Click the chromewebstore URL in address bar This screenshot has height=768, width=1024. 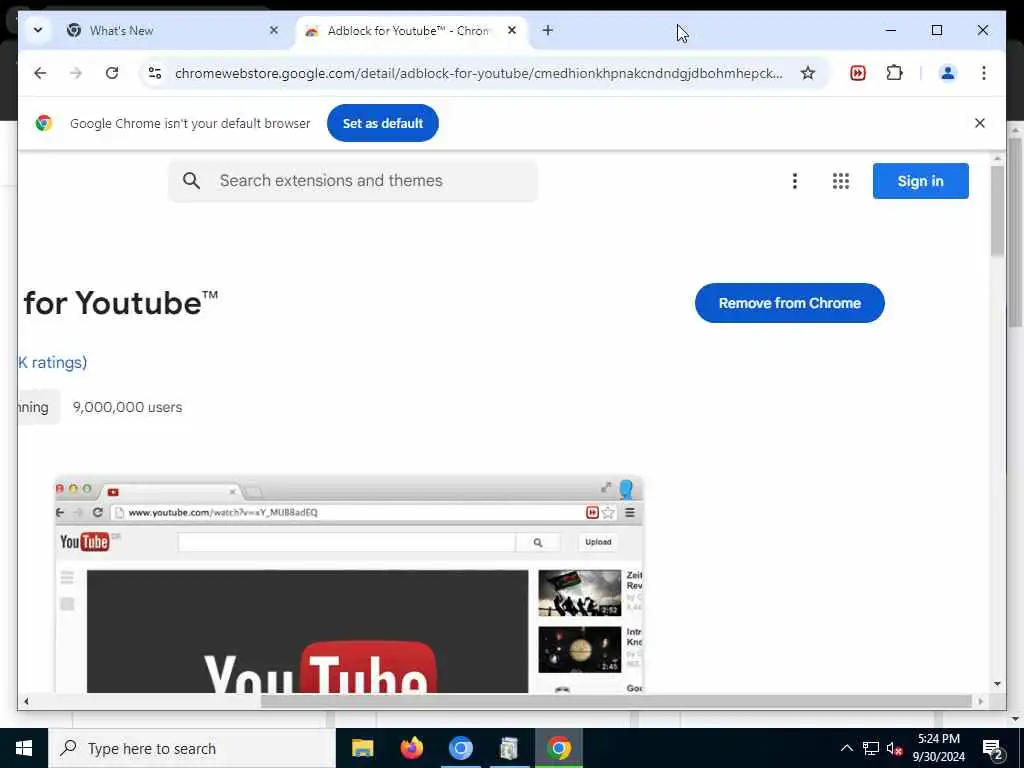(479, 73)
